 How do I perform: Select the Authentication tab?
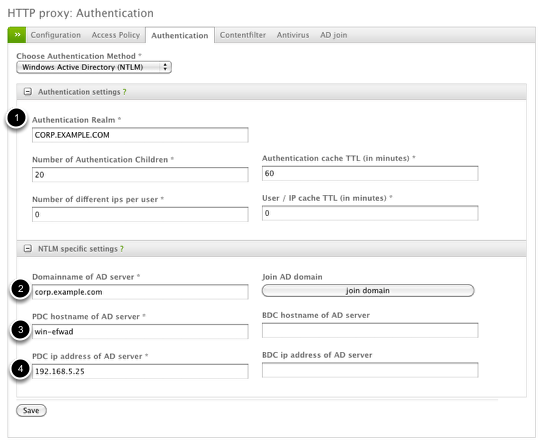click(180, 35)
